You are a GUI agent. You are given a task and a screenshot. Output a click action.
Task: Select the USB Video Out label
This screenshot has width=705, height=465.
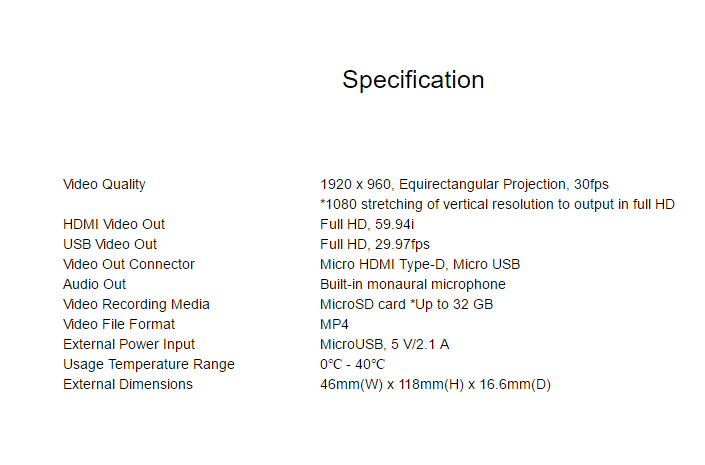(110, 244)
